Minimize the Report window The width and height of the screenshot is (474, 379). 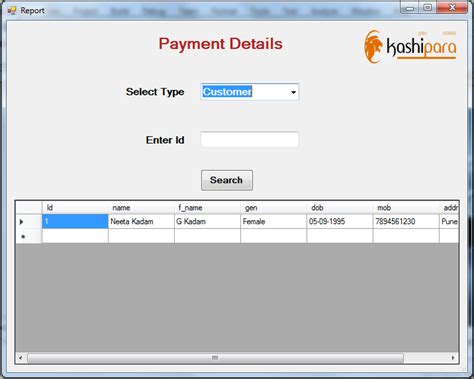pyautogui.click(x=410, y=8)
